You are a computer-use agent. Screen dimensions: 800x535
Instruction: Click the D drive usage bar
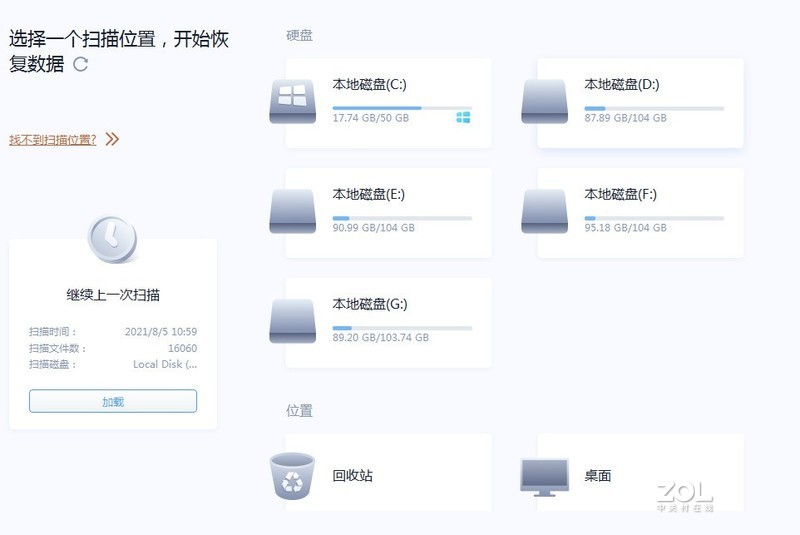click(654, 108)
